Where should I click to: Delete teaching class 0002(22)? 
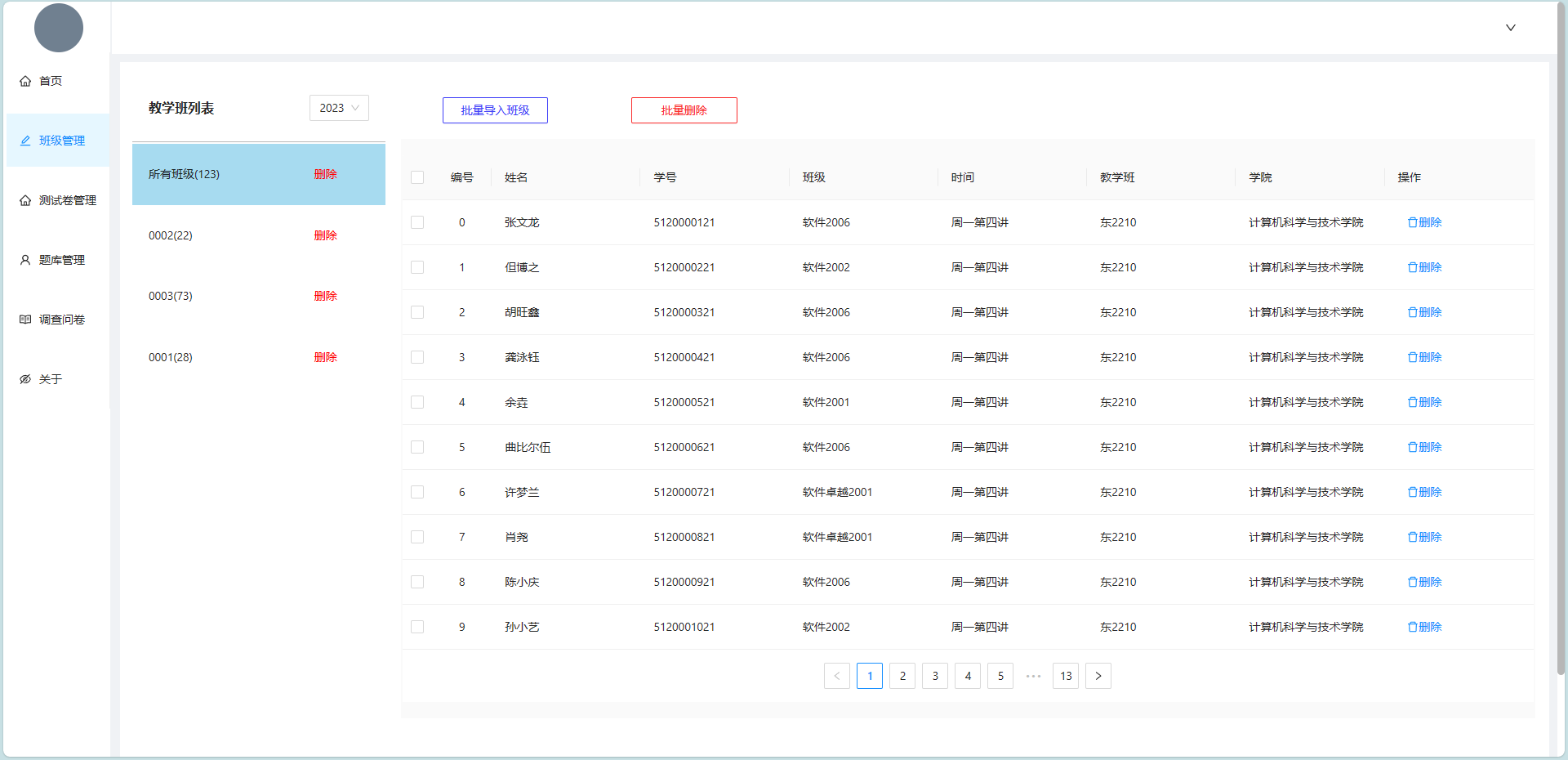(x=325, y=235)
